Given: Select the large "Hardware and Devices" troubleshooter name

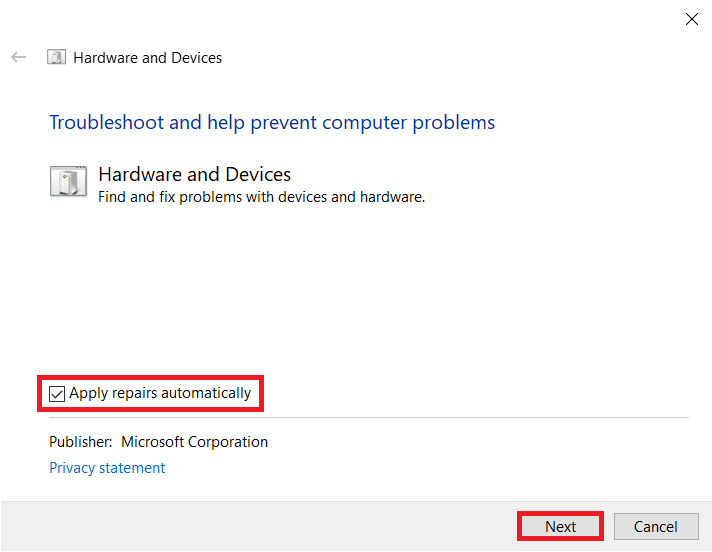Looking at the screenshot, I should tap(194, 175).
